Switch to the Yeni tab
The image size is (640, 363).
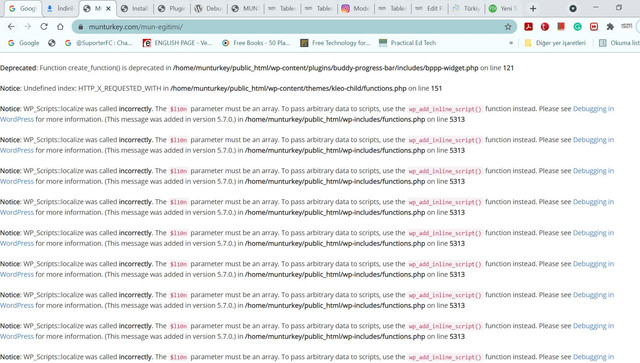503,9
